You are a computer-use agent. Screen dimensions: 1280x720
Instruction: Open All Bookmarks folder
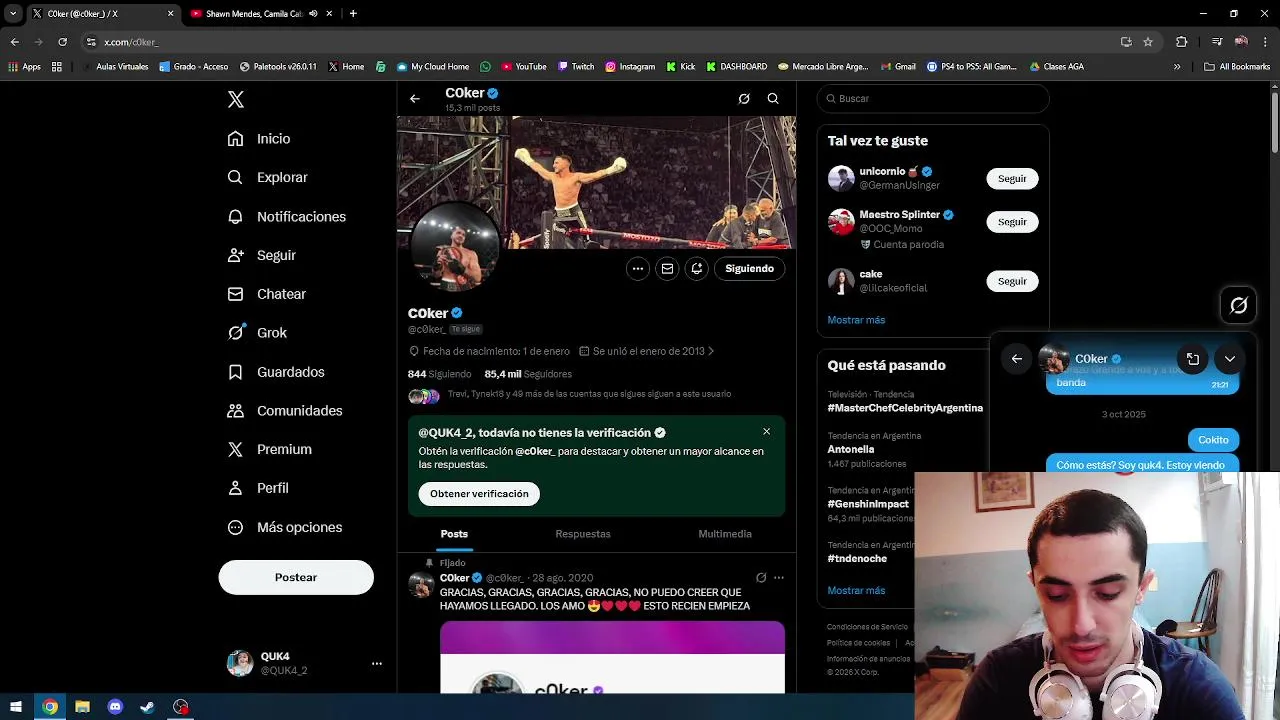(1237, 67)
